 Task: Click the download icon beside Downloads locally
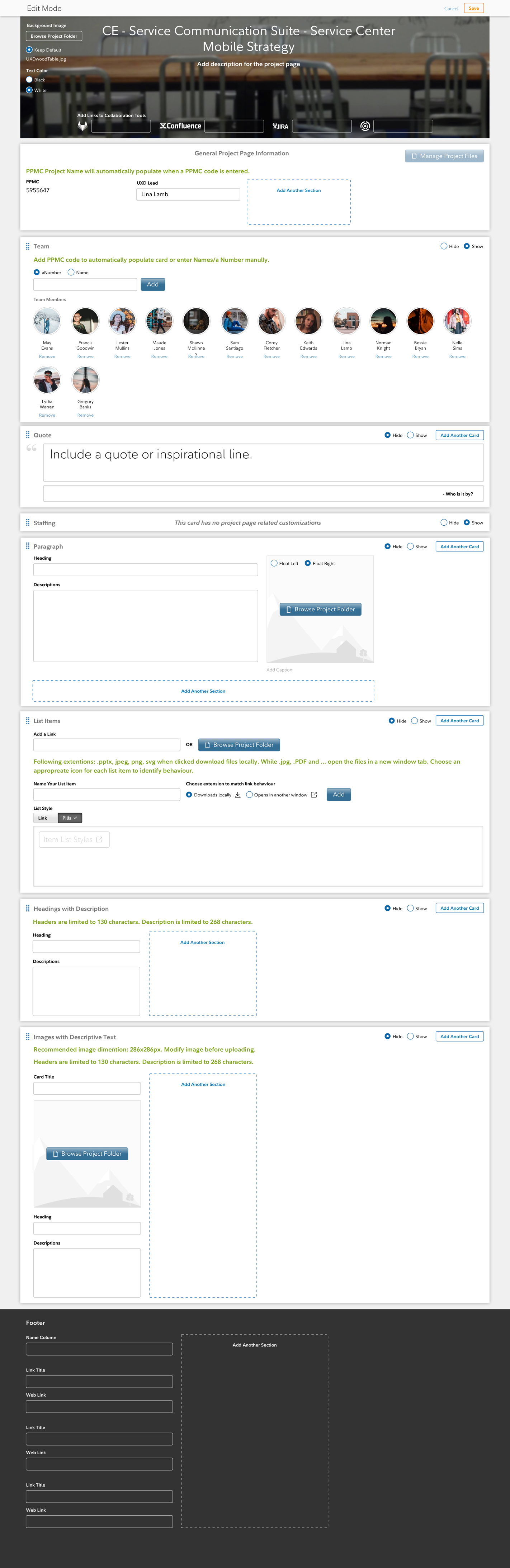(237, 795)
